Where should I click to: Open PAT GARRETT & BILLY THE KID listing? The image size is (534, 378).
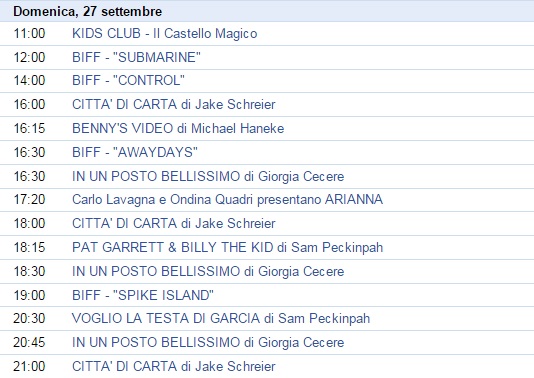click(x=227, y=247)
